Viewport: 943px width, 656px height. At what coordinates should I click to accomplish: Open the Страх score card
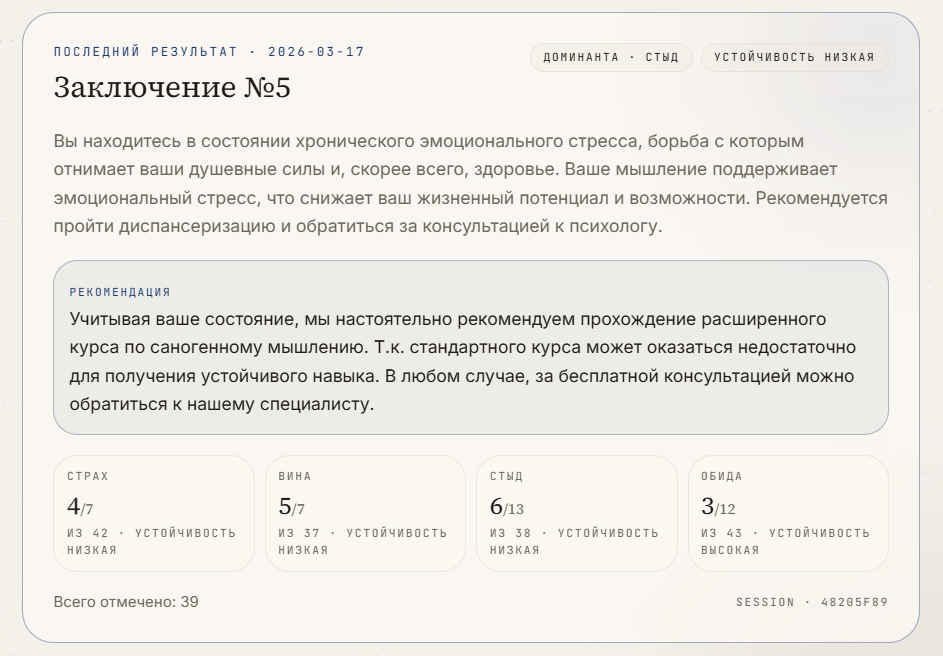coord(154,513)
